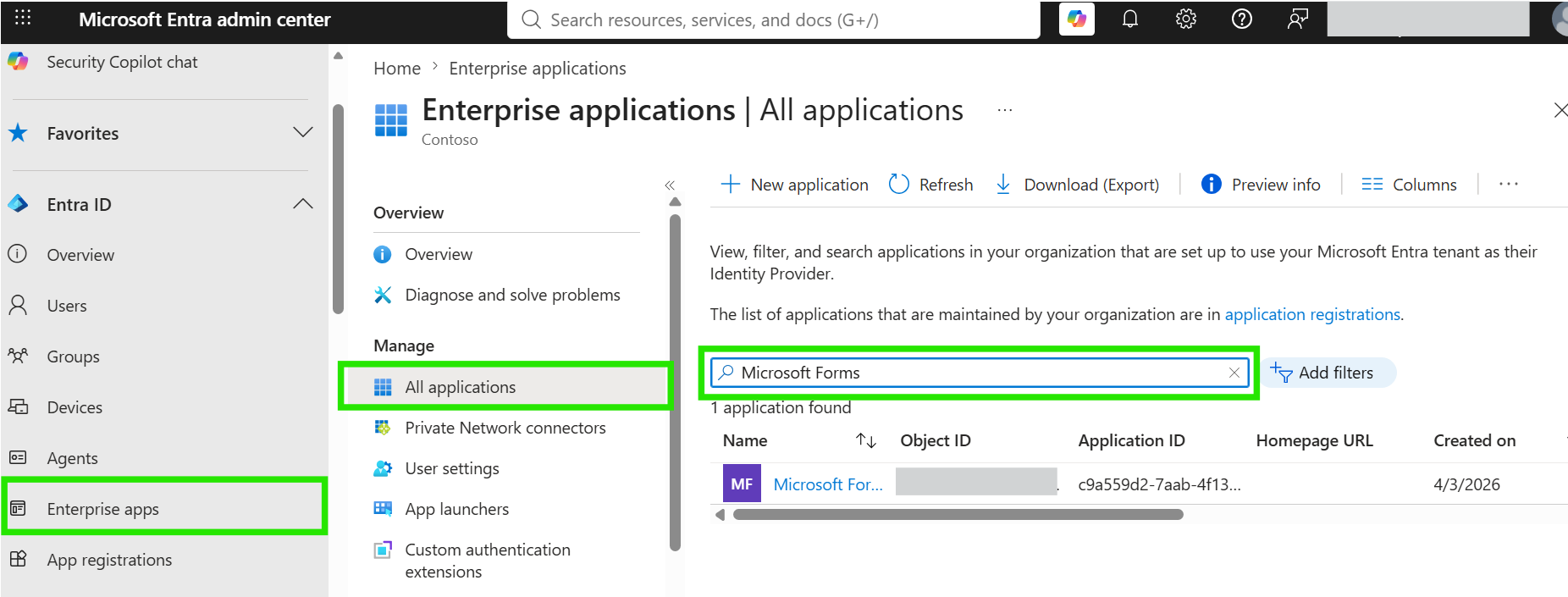The image size is (1568, 597).
Task: Click the MF app avatar
Action: [742, 484]
